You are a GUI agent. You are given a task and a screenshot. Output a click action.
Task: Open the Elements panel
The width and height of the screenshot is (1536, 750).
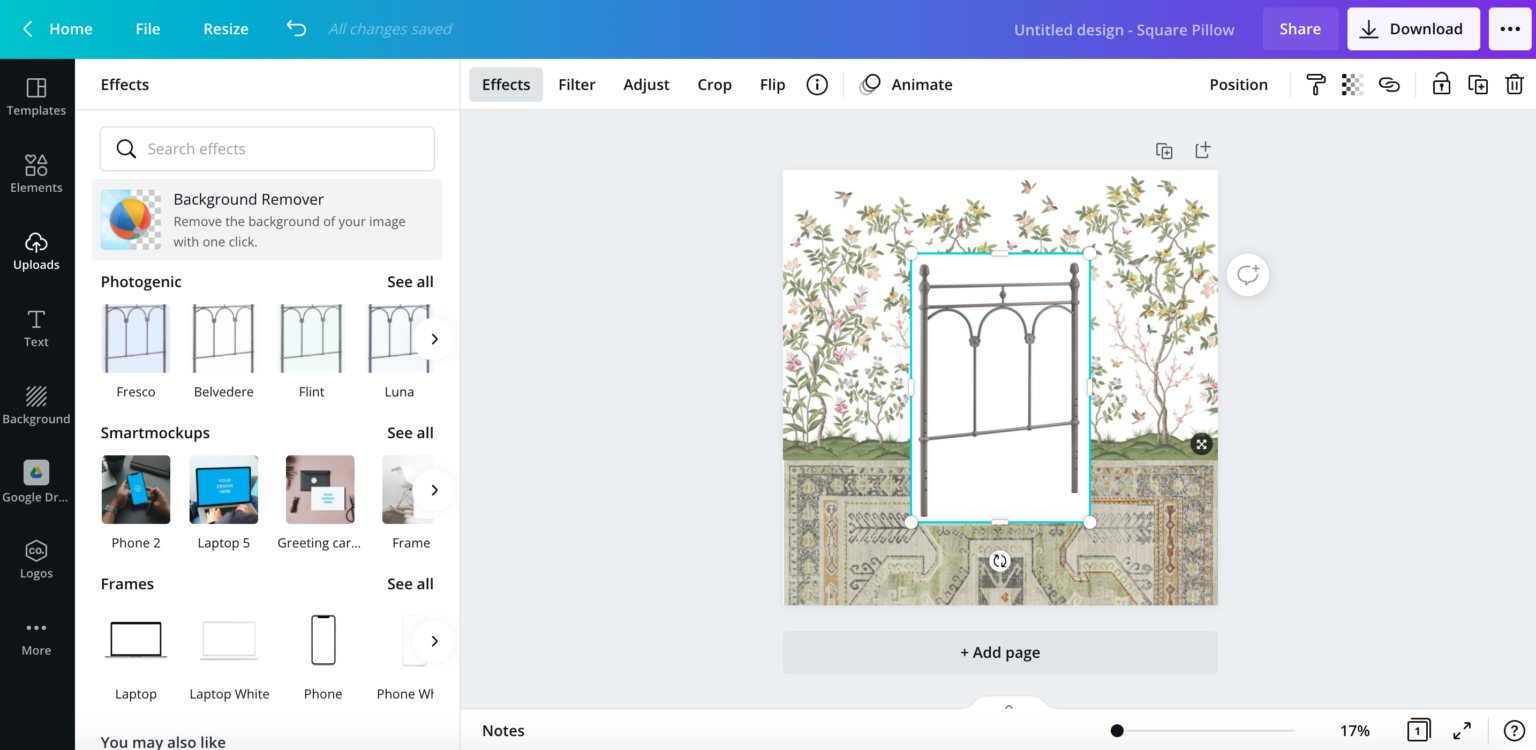click(36, 174)
